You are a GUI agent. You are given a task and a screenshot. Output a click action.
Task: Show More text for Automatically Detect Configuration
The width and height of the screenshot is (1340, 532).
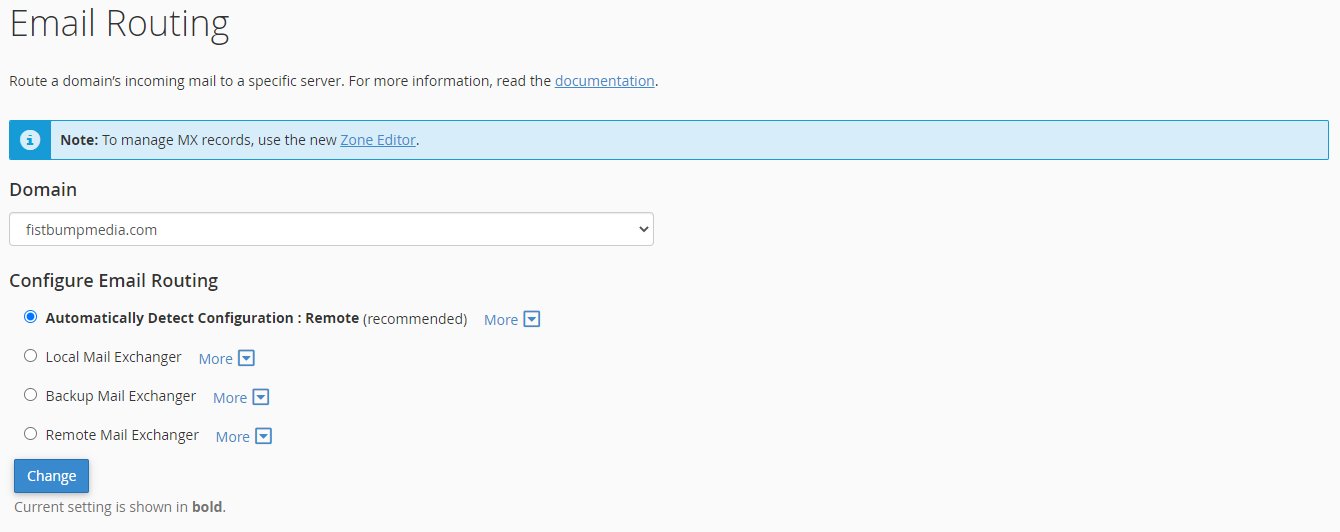click(501, 320)
